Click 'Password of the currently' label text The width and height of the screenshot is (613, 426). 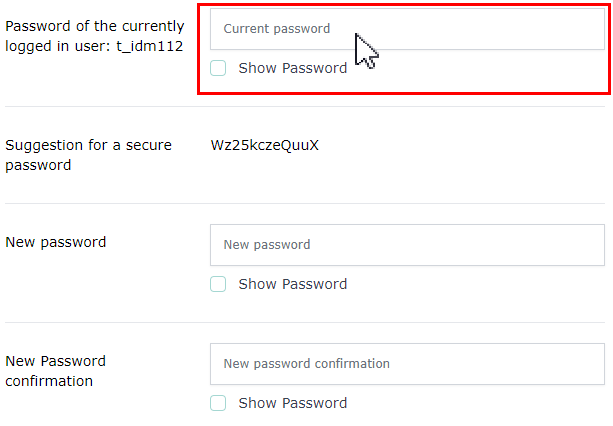95,26
